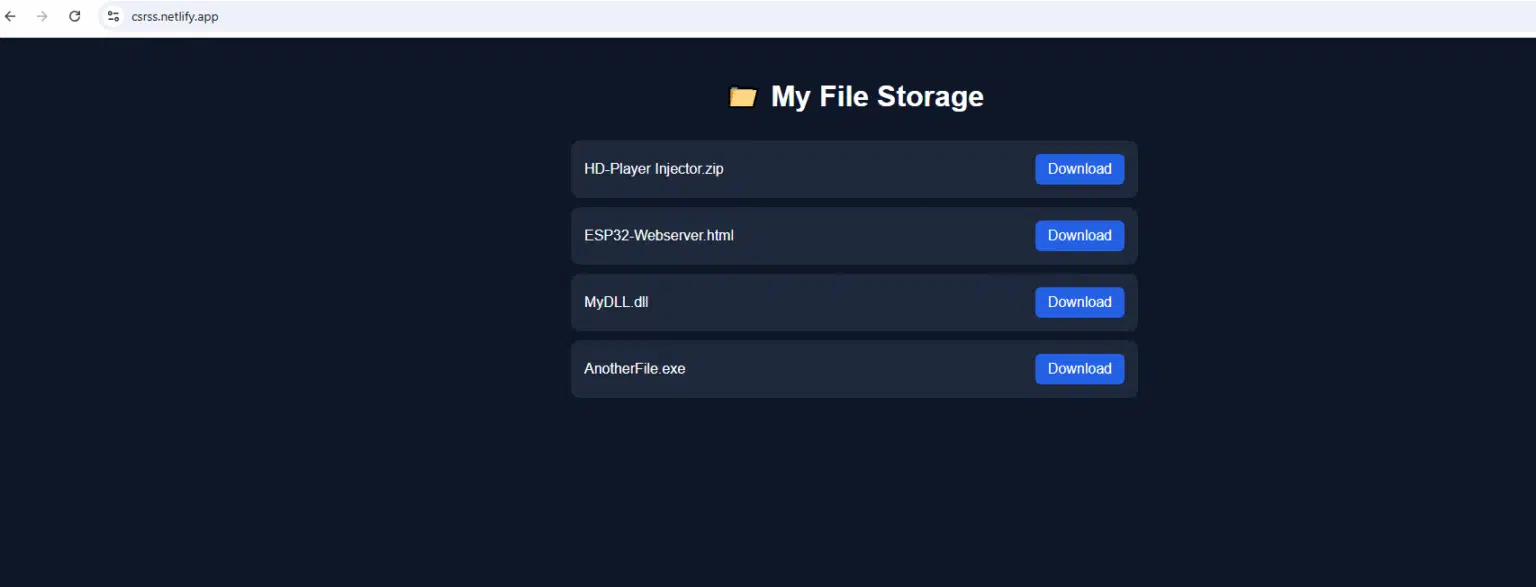The image size is (1536, 587).
Task: Download ESP32-Webserver.html
Action: click(1079, 235)
